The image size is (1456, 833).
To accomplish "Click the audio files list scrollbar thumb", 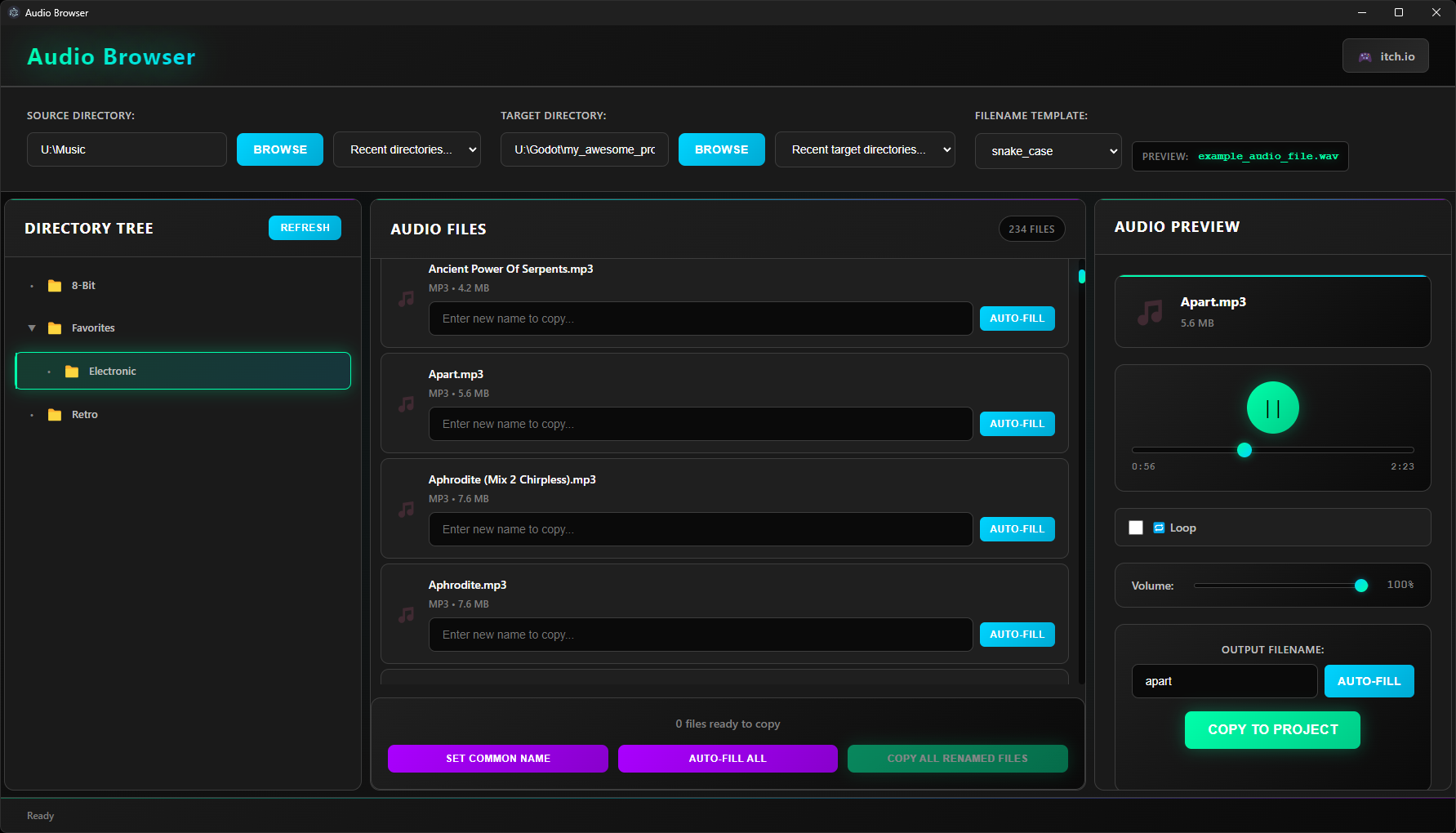I will (1082, 277).
